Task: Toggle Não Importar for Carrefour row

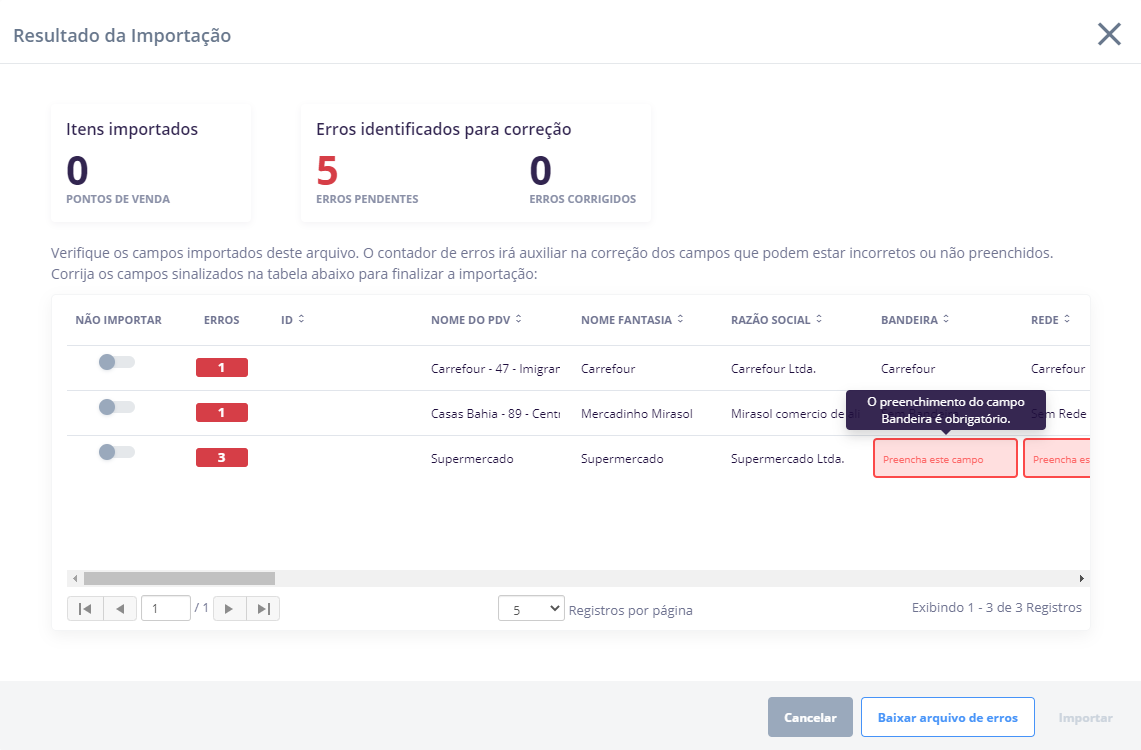Action: tap(116, 362)
